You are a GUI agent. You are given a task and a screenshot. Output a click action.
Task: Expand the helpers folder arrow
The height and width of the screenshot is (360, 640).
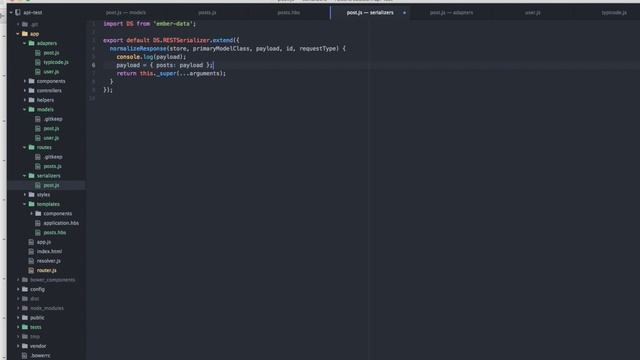(25, 100)
